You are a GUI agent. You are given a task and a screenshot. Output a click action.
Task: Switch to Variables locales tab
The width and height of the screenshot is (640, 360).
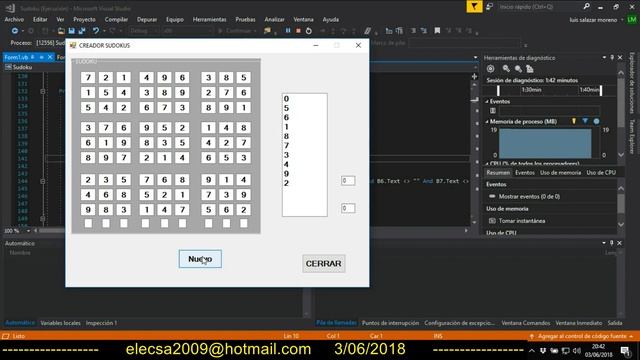tap(60, 323)
